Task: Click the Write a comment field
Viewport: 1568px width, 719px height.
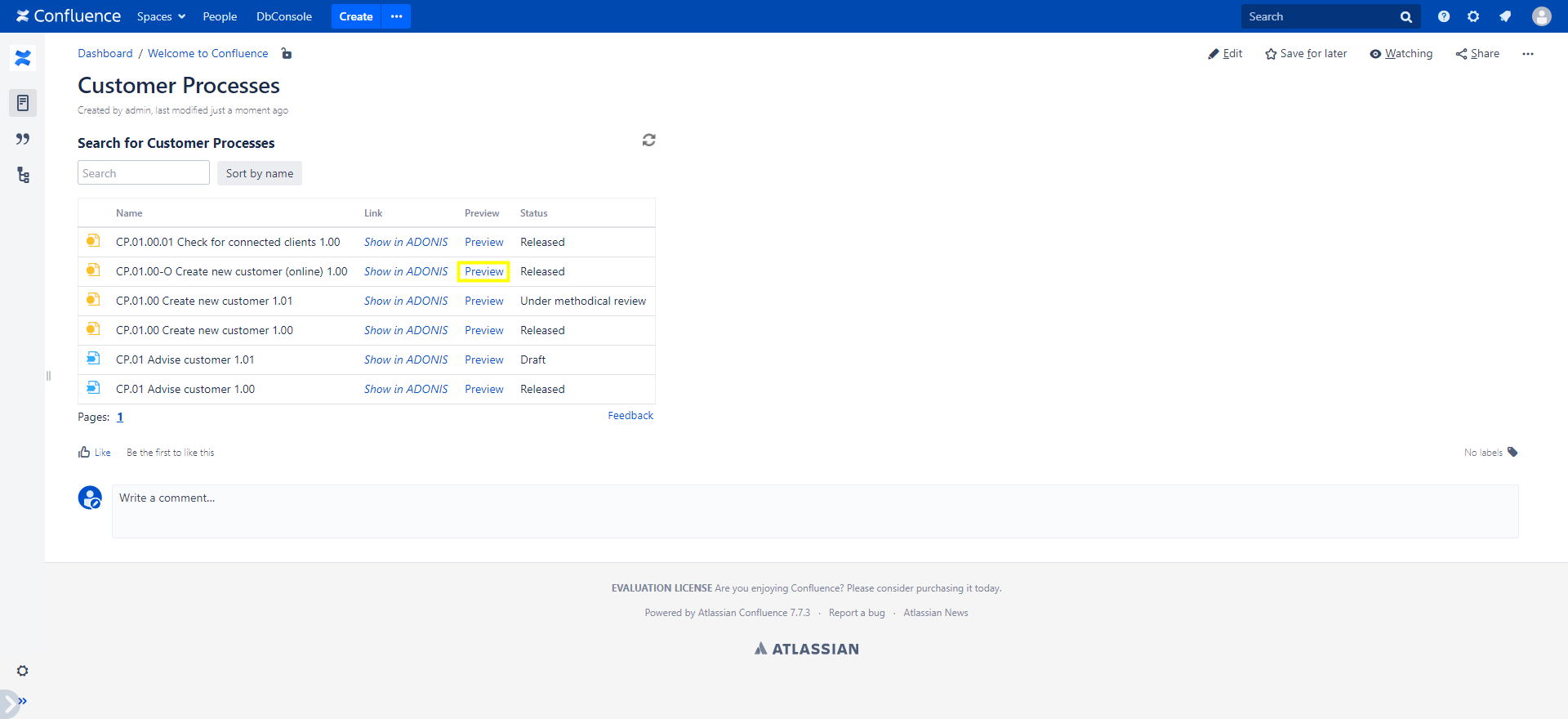Action: [814, 511]
